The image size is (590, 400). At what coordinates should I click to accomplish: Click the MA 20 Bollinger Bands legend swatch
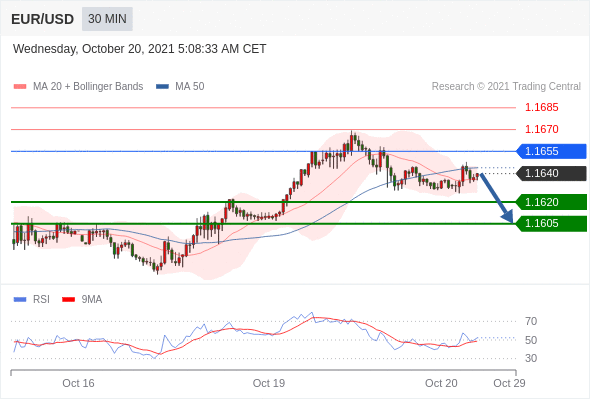click(20, 87)
